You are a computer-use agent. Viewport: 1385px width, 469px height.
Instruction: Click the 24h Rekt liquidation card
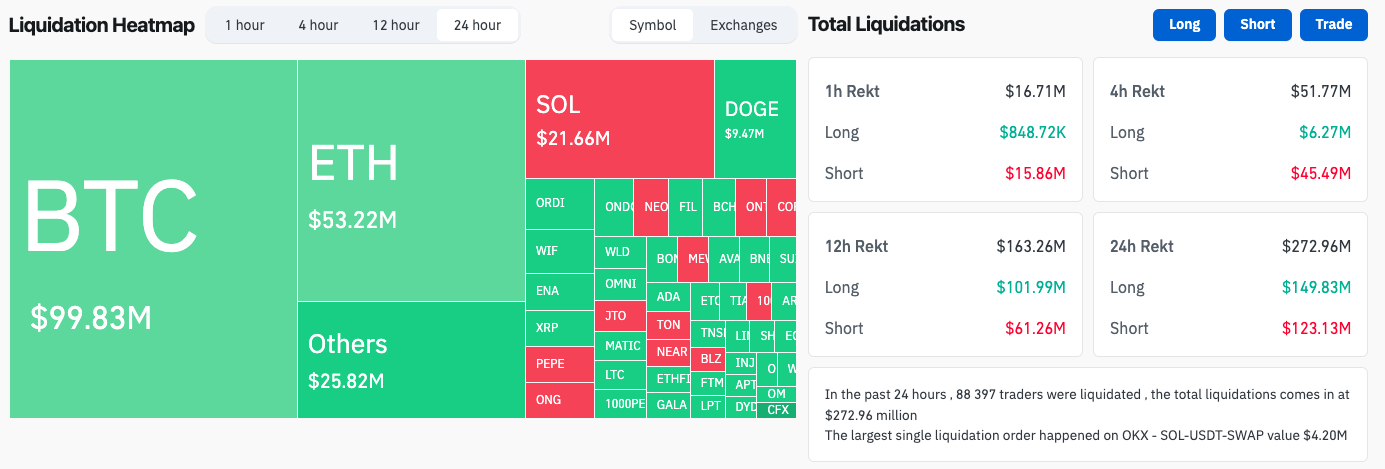tap(1230, 287)
